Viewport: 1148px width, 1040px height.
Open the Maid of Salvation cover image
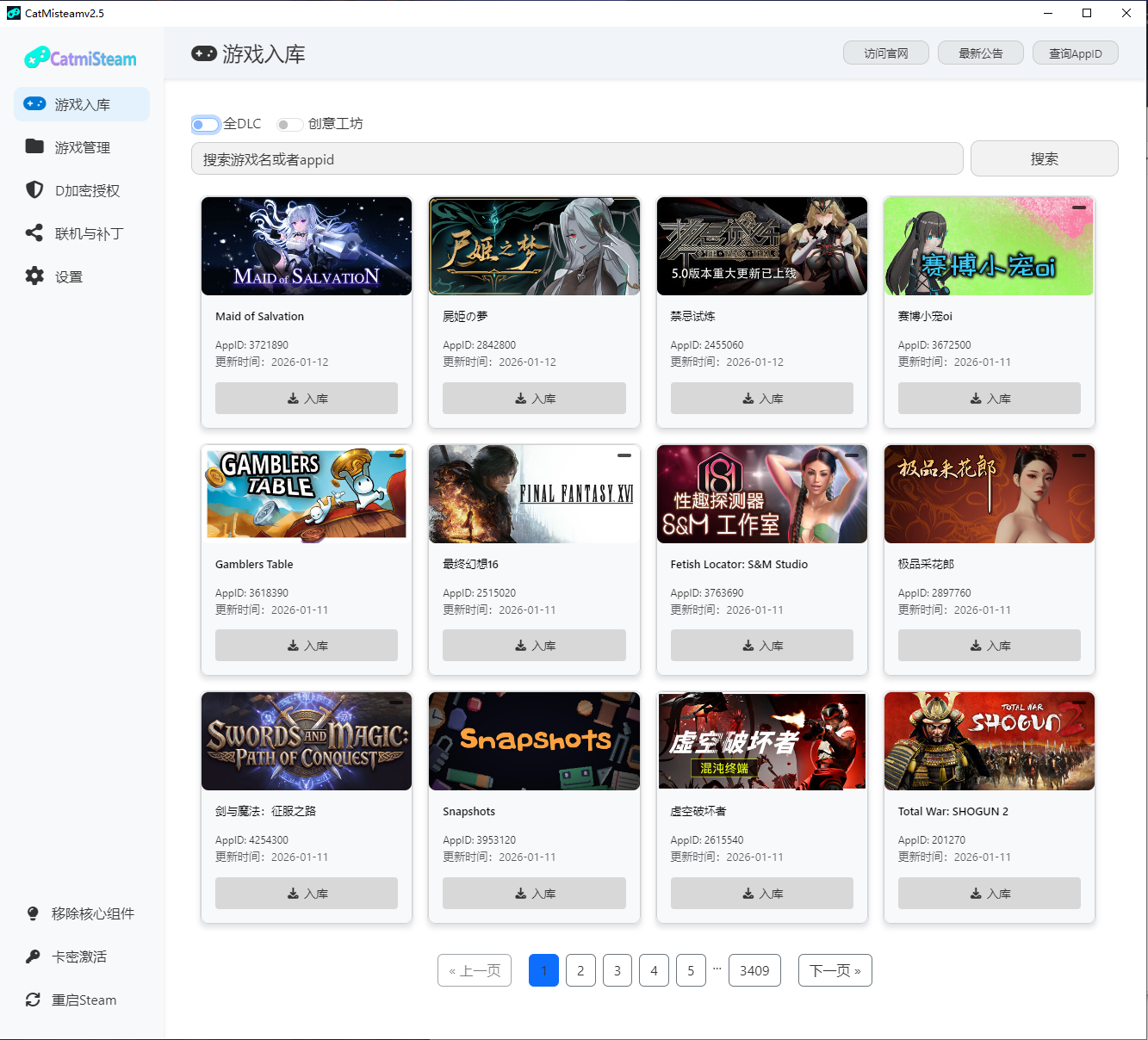click(x=307, y=246)
